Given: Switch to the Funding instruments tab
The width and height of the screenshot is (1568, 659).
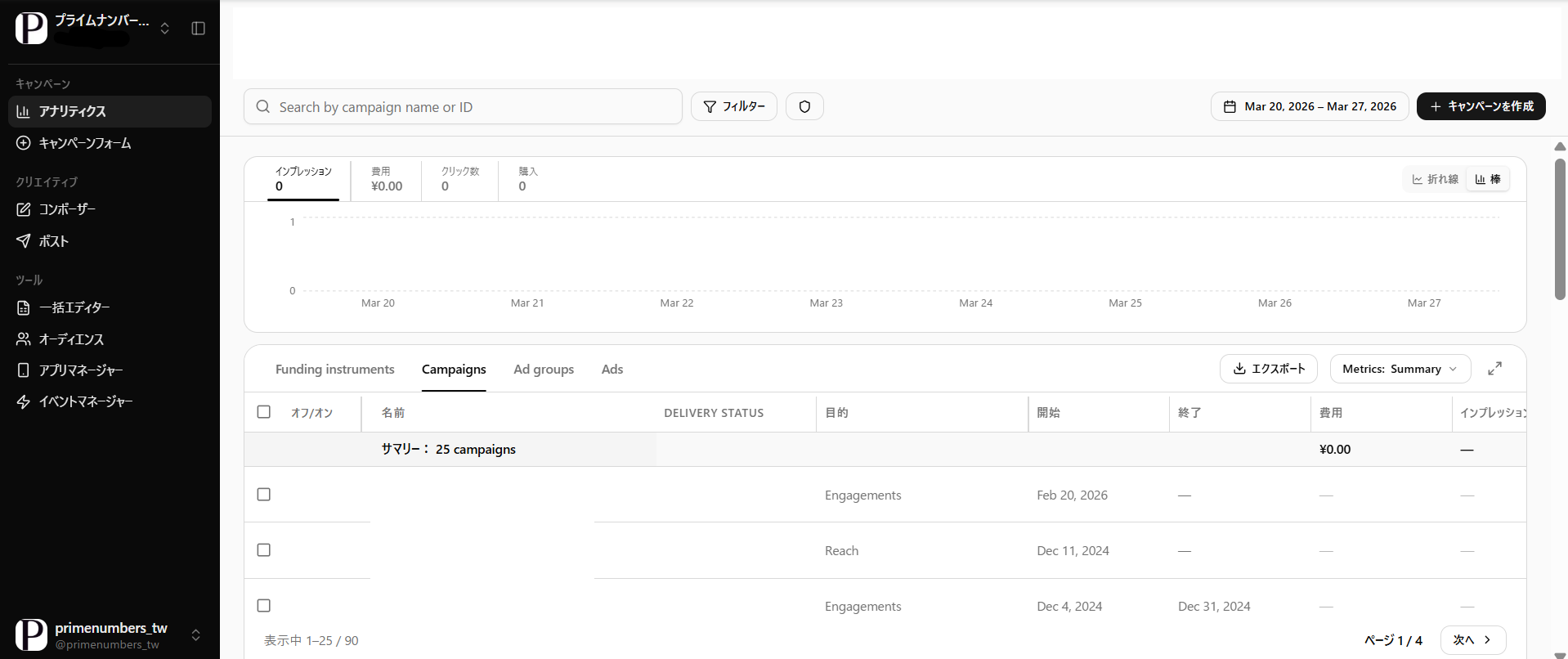Looking at the screenshot, I should point(334,370).
